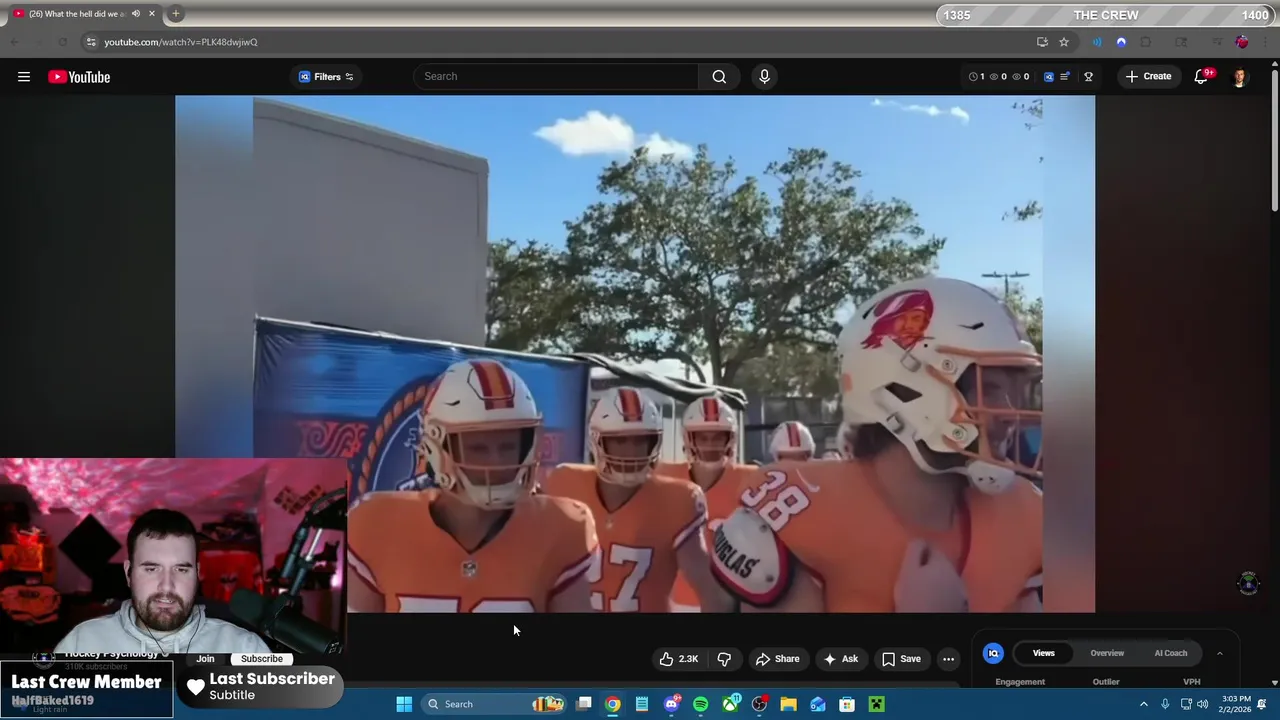Click the magnifying glass search button
This screenshot has height=720, width=1280.
point(719,76)
